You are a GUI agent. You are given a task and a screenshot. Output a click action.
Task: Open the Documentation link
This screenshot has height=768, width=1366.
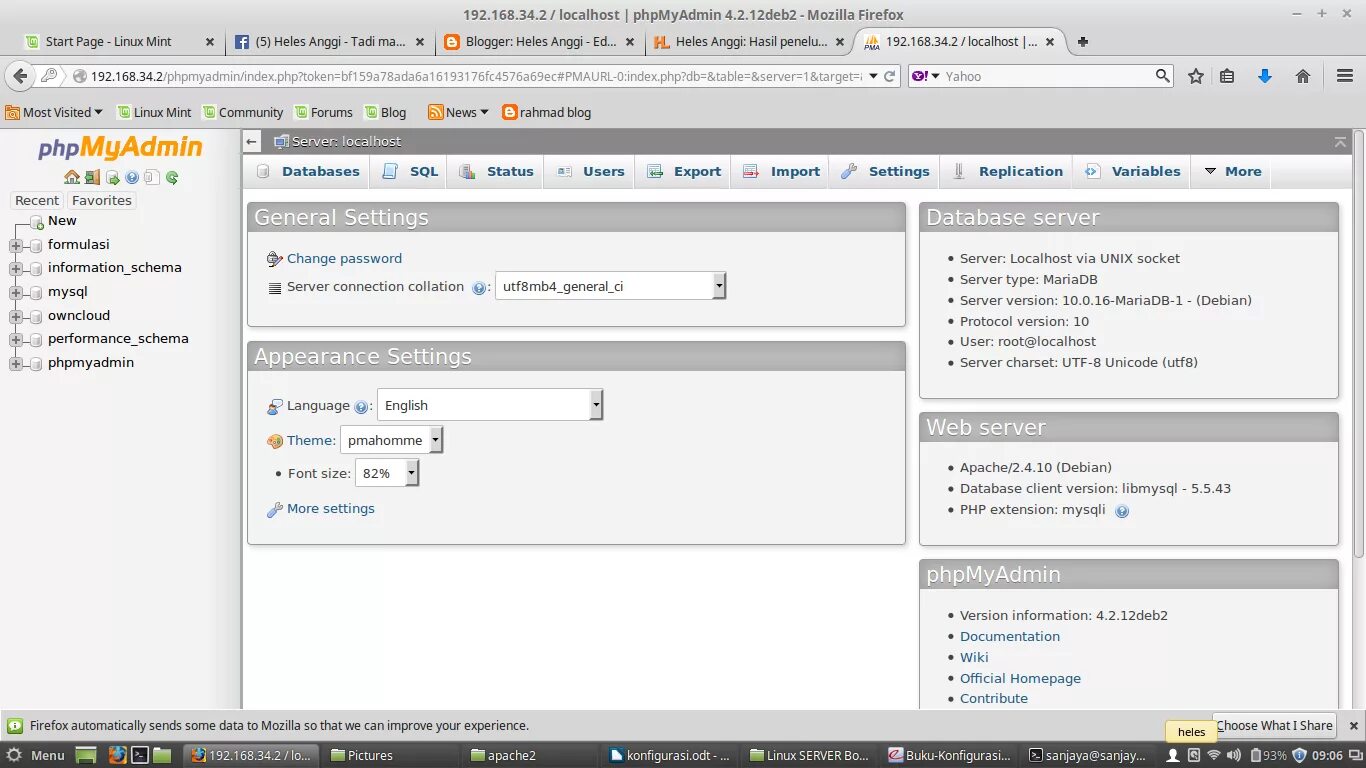pyautogui.click(x=1010, y=636)
